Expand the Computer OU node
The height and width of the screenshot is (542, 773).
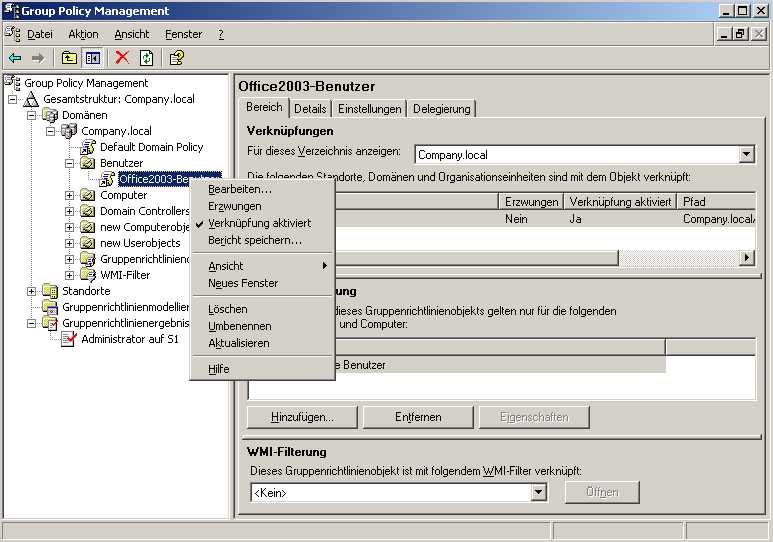tap(70, 195)
